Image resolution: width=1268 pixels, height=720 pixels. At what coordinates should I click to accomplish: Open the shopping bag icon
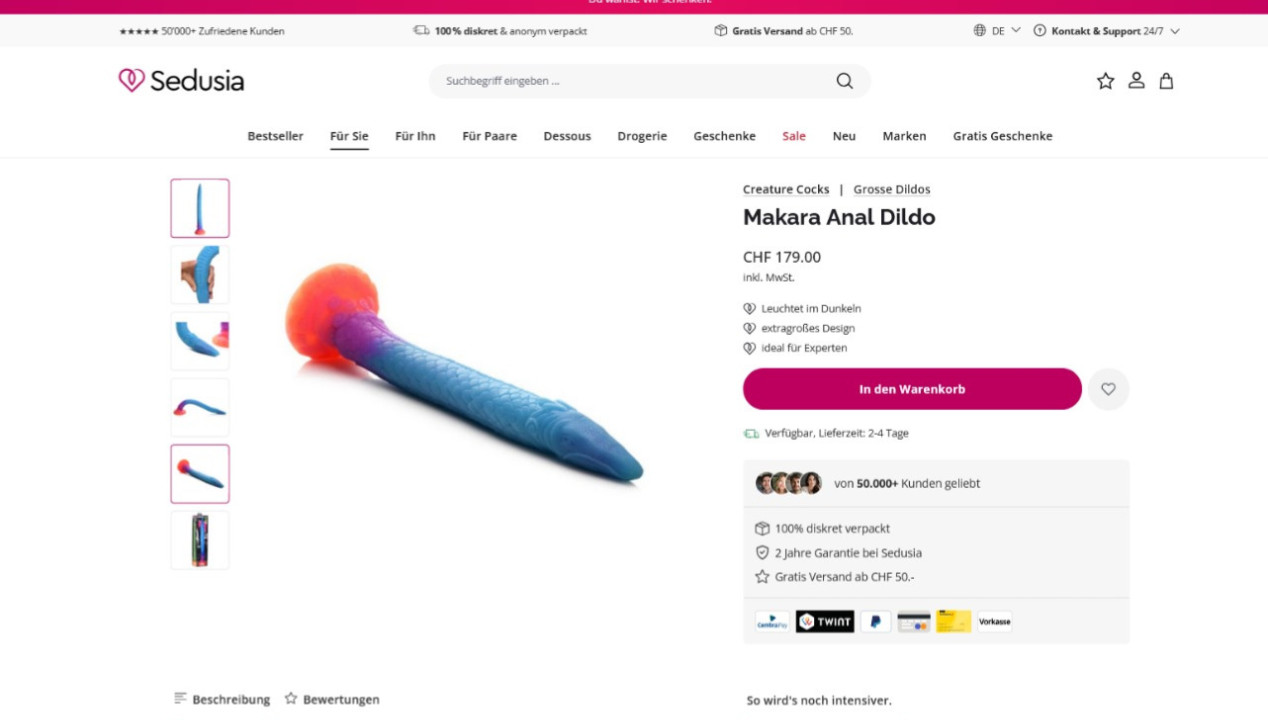pos(1166,81)
